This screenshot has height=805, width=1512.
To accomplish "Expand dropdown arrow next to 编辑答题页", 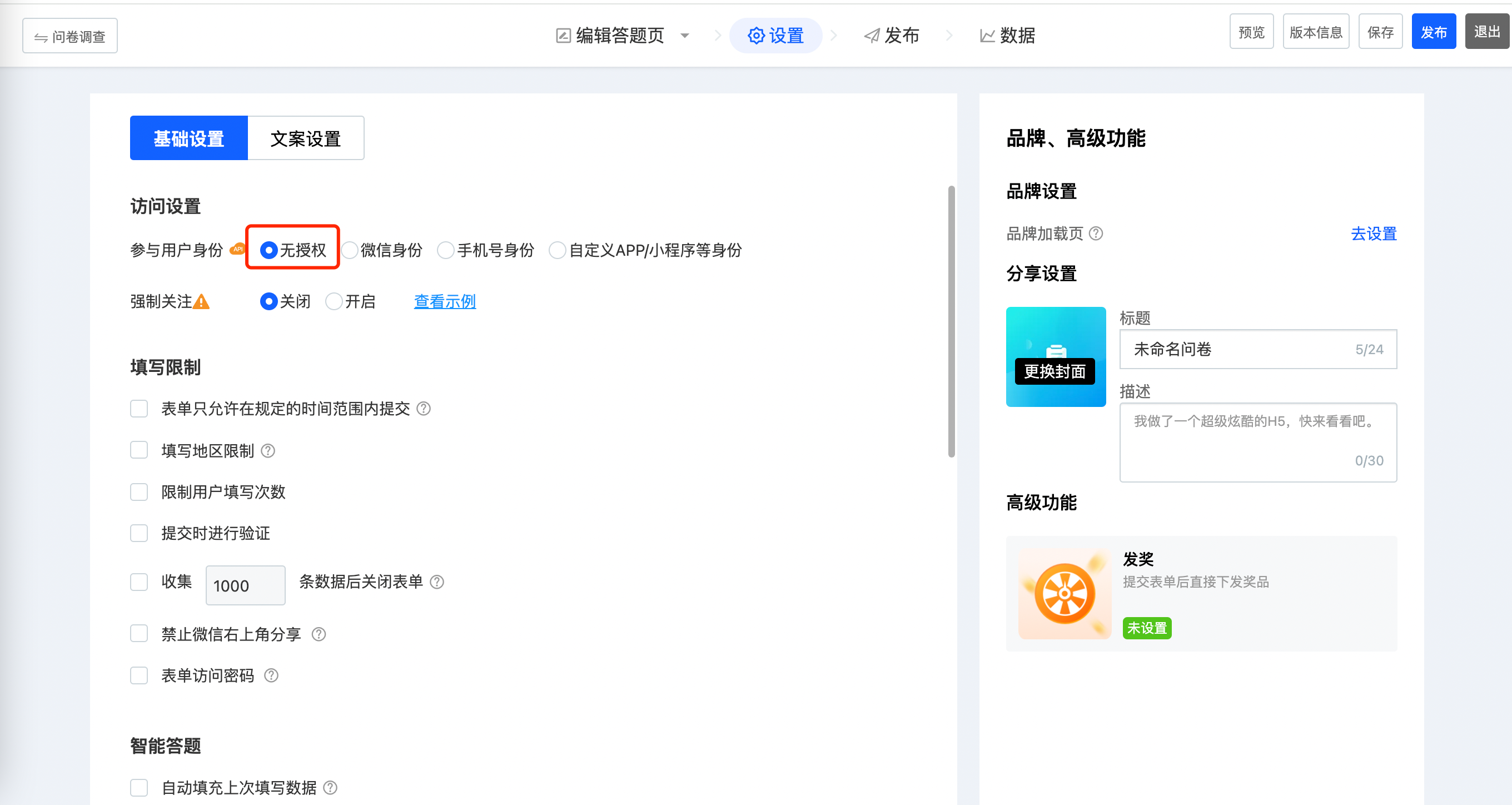I will tap(684, 36).
